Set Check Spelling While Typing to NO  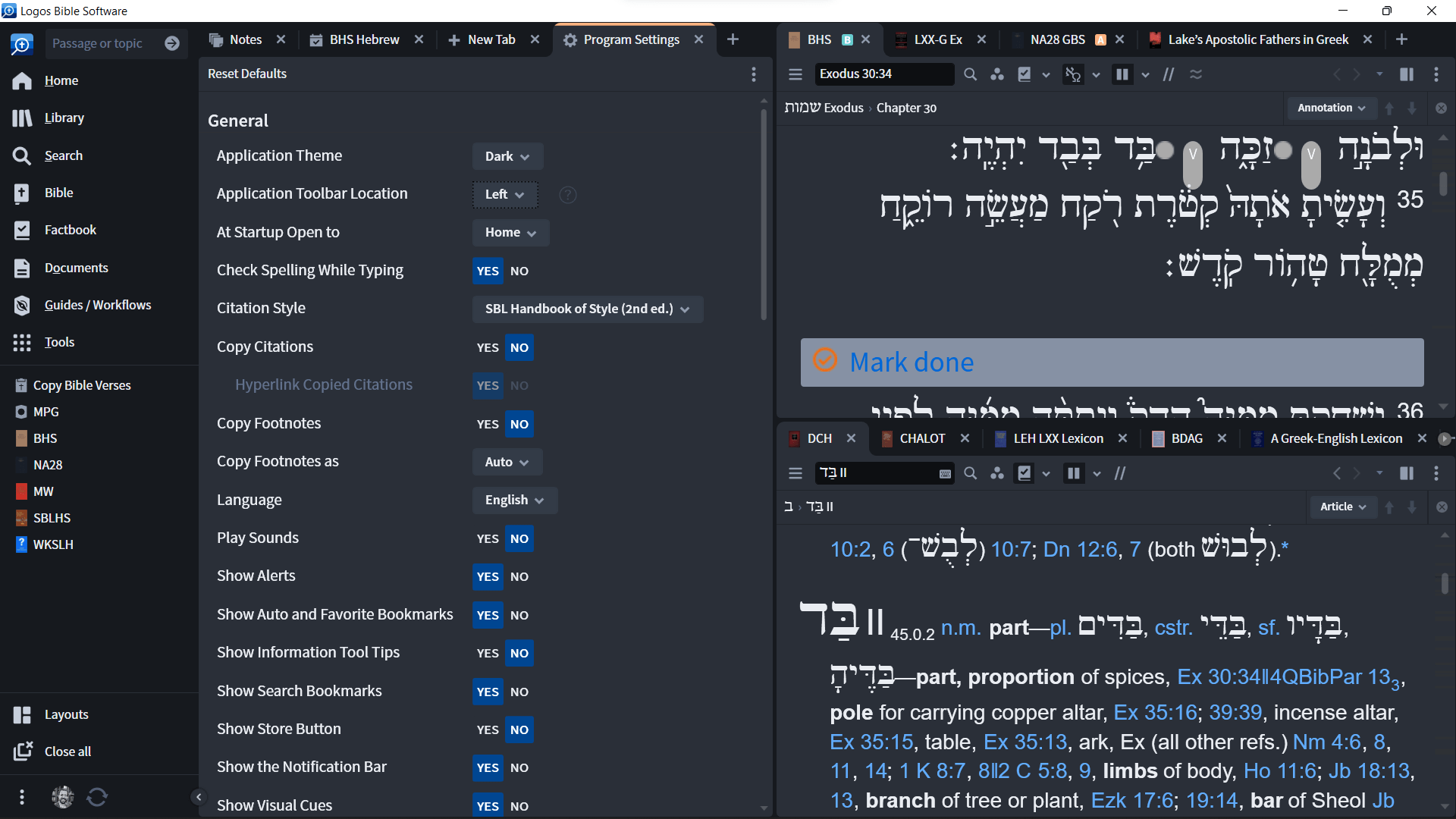point(519,271)
